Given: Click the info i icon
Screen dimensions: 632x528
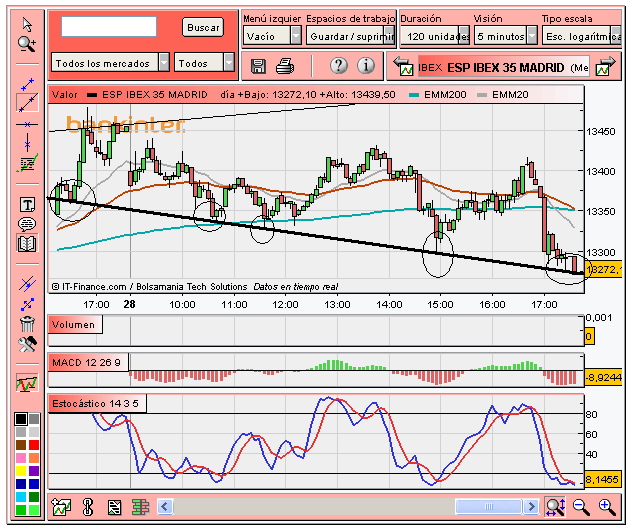Looking at the screenshot, I should point(366,65).
